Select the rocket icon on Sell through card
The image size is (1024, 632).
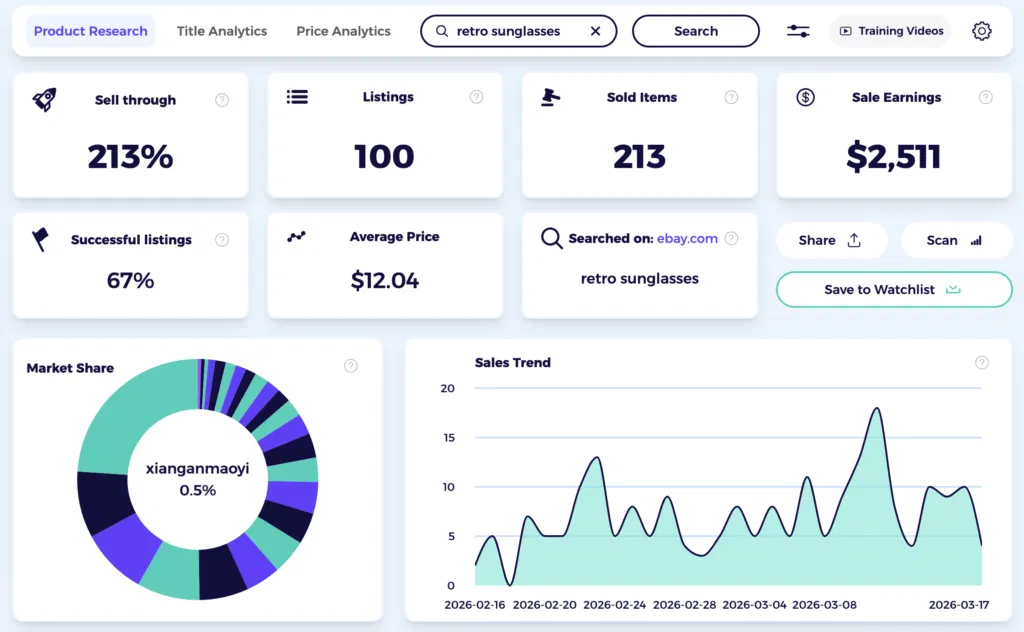pos(45,97)
